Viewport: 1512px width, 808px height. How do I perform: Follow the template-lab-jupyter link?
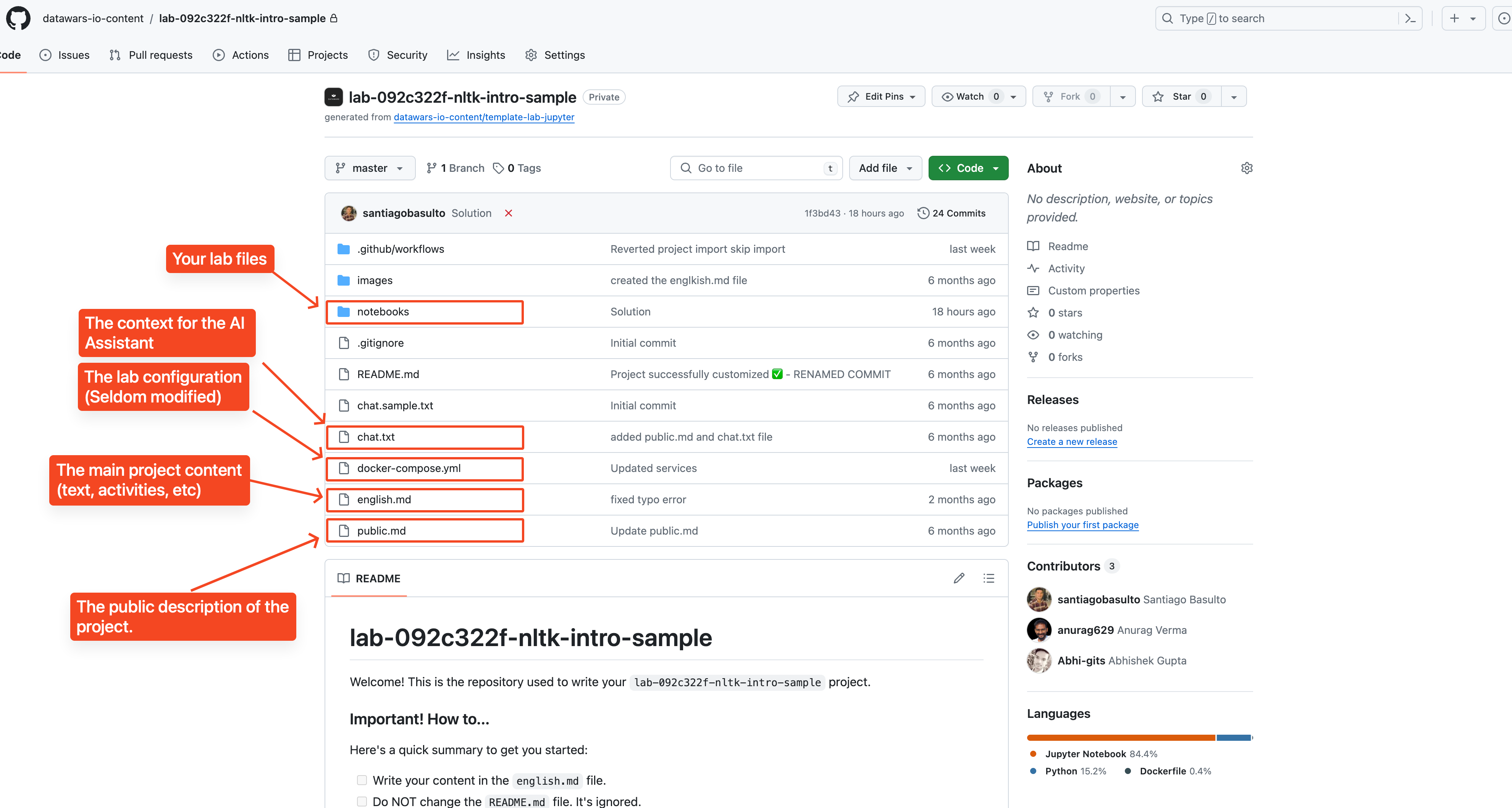pos(484,117)
